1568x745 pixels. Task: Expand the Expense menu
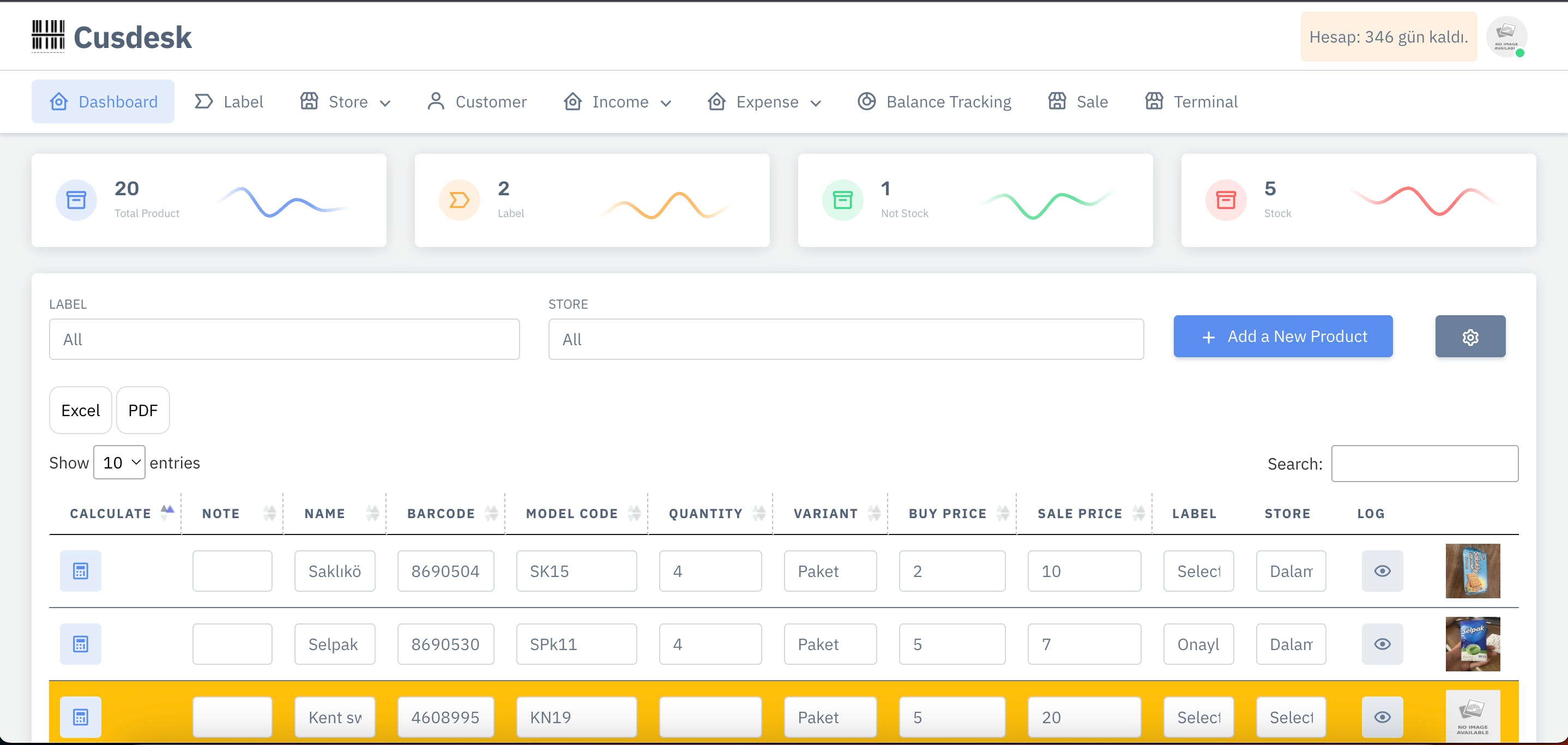(764, 101)
